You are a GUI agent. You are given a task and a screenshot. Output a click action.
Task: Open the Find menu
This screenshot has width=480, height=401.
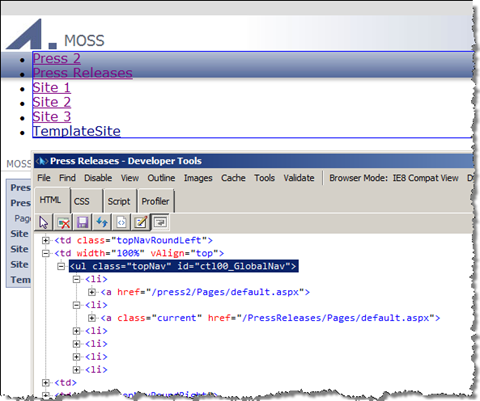point(67,178)
